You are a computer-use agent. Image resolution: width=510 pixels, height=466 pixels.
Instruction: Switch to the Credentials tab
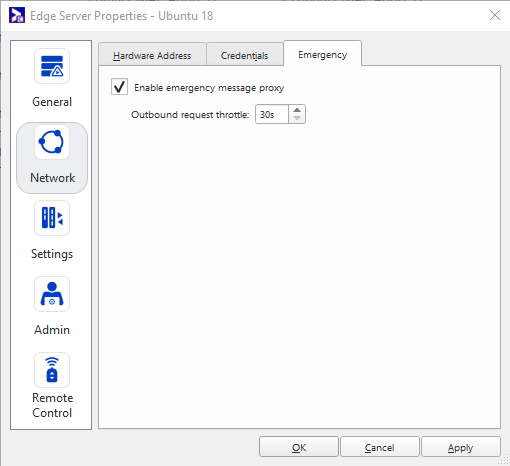click(245, 55)
